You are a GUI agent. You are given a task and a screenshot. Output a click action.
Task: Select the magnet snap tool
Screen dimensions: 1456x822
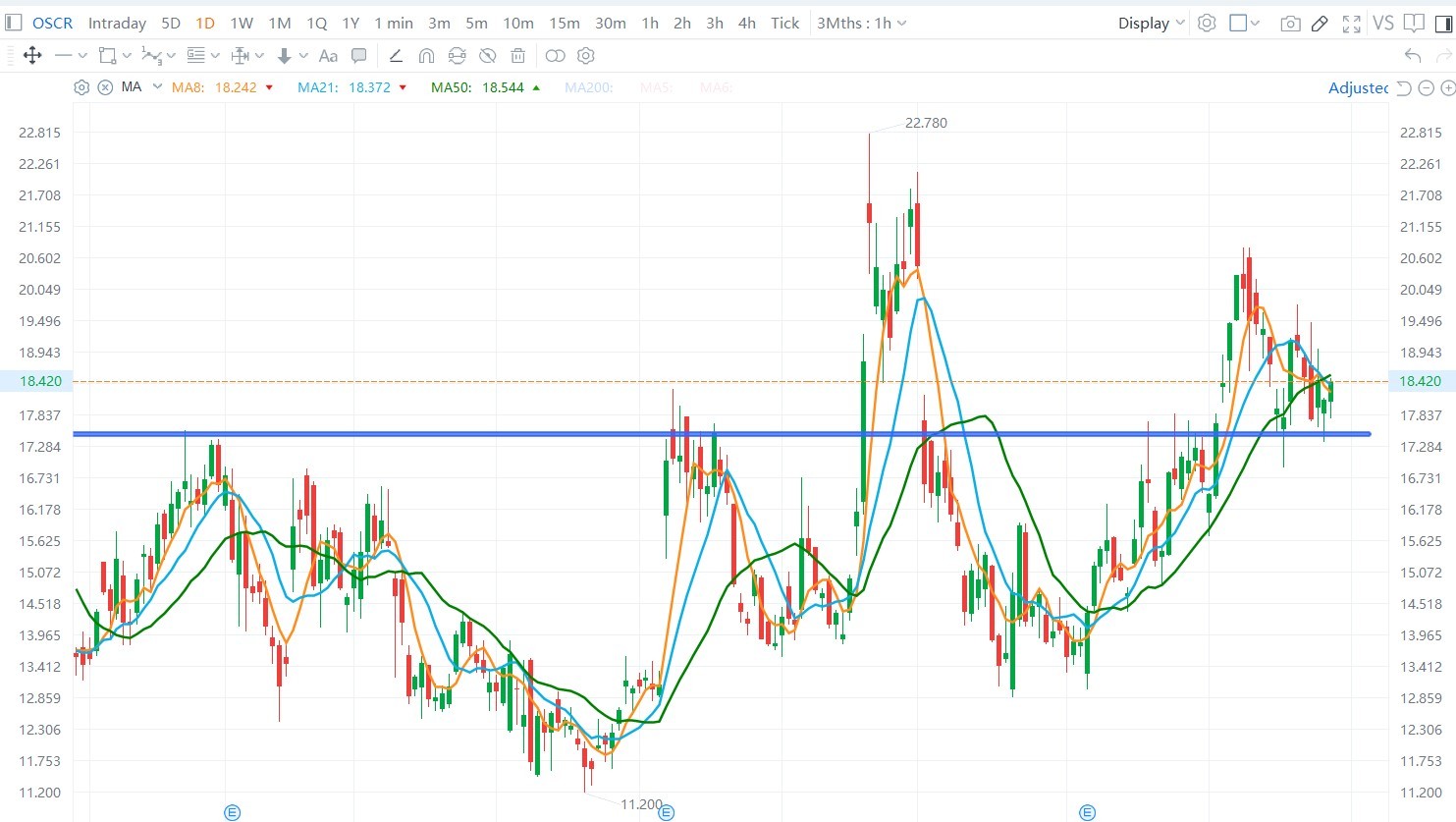click(x=426, y=56)
